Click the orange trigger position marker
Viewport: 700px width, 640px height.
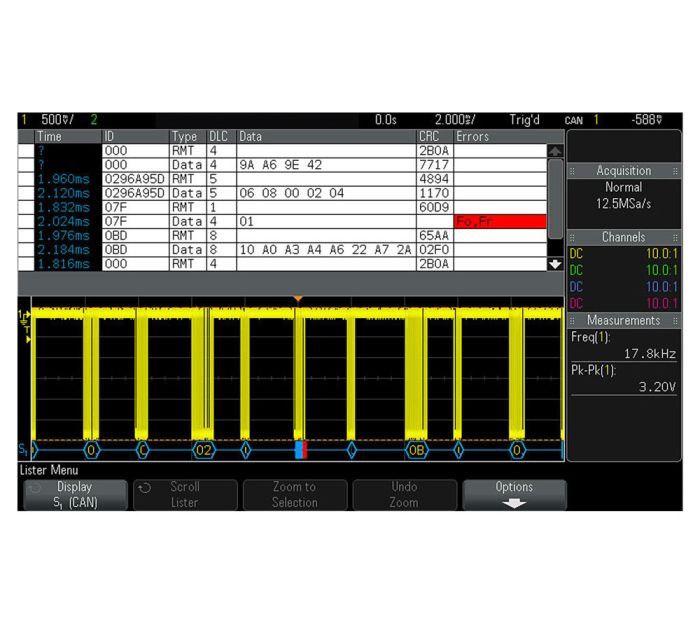298,299
